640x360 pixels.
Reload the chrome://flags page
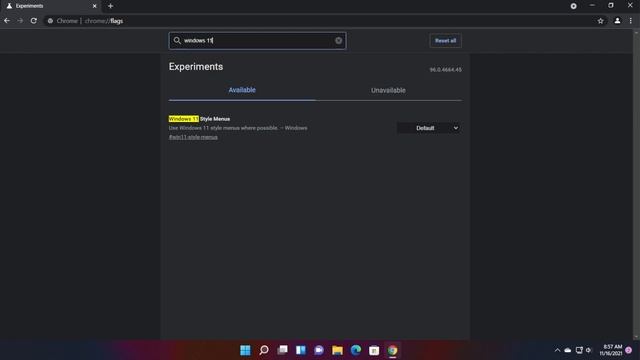click(34, 20)
